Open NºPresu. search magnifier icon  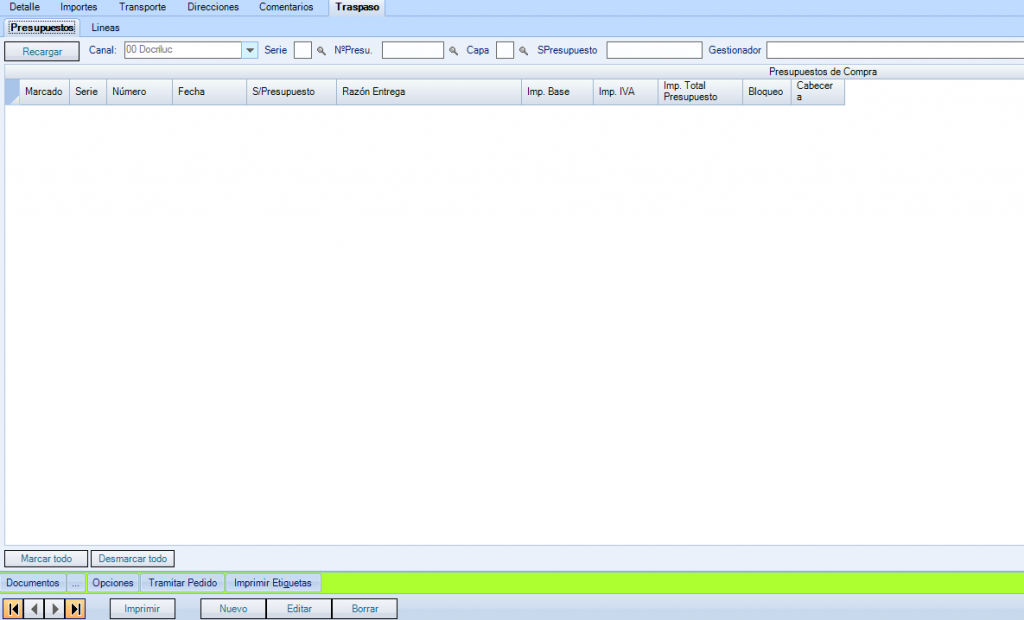(453, 50)
